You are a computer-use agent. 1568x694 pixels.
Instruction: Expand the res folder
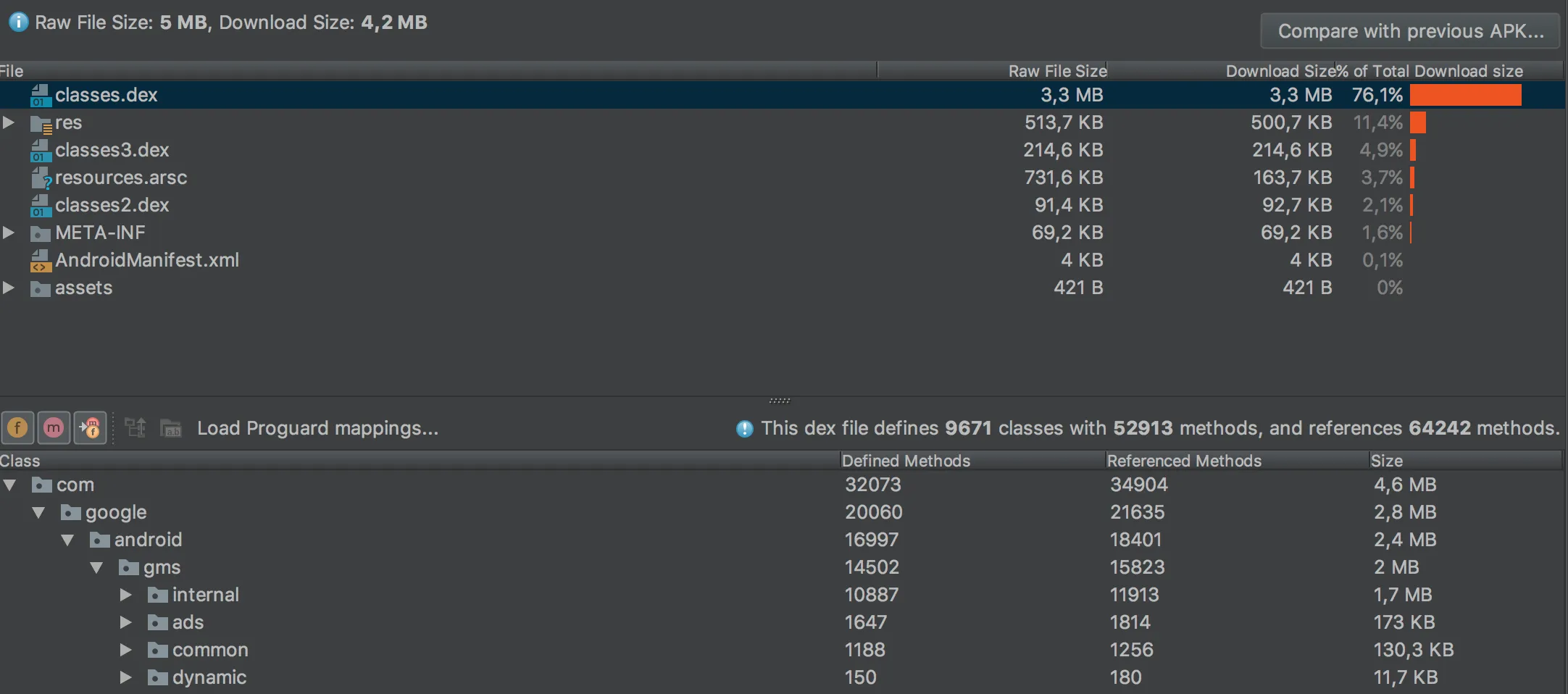[x=9, y=122]
